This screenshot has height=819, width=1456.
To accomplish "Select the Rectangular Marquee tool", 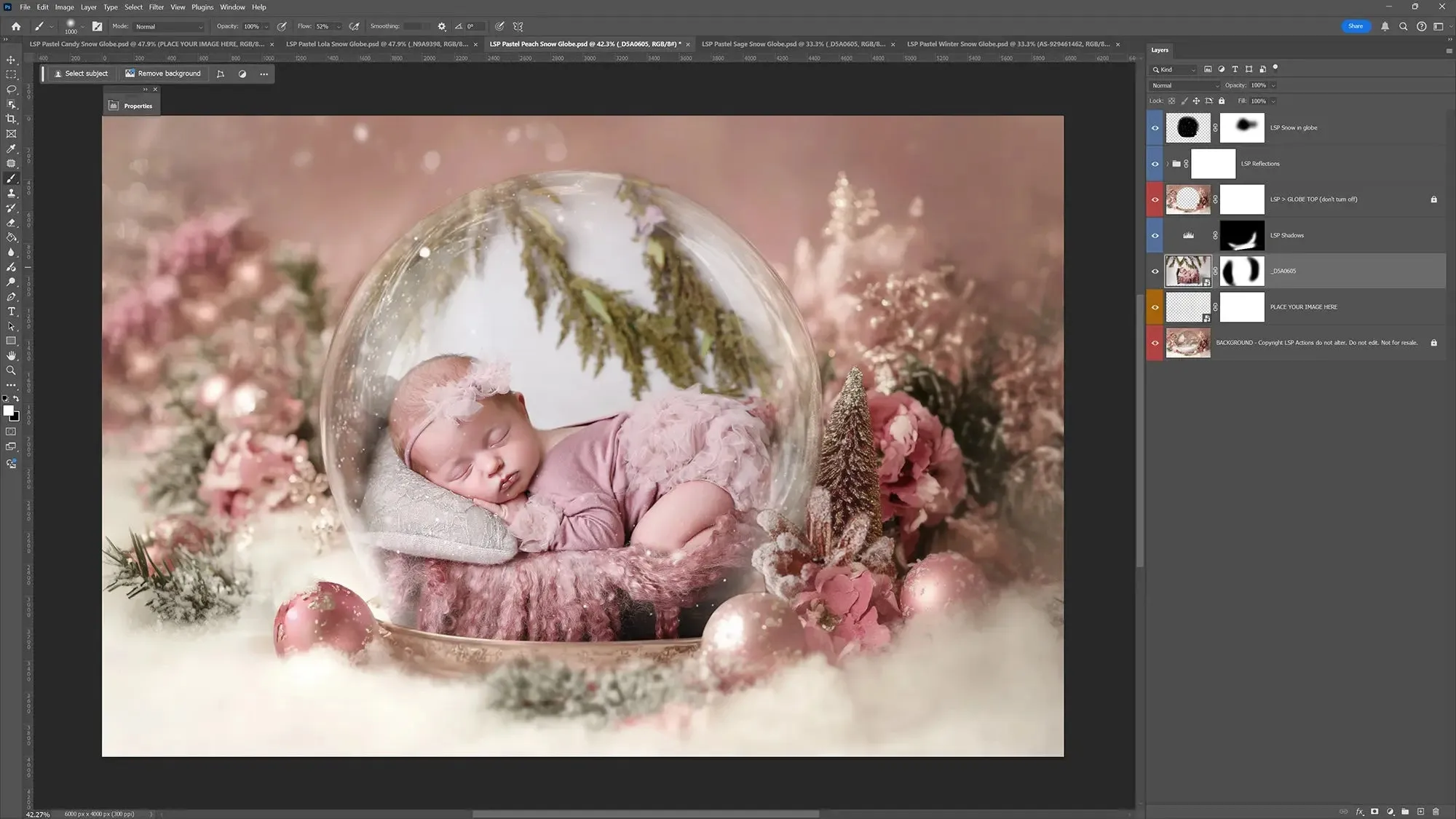I will (x=11, y=74).
